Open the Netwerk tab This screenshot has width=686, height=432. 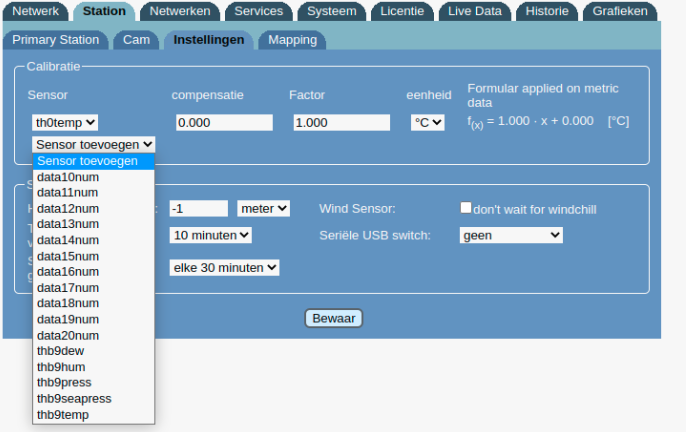pyautogui.click(x=36, y=12)
